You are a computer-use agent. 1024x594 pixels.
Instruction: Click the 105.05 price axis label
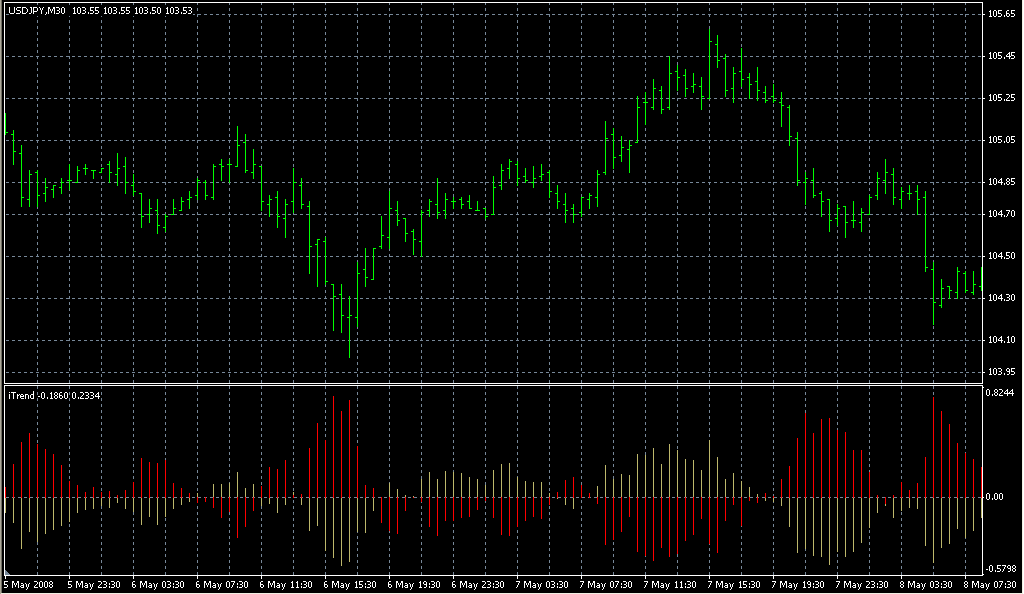[1002, 140]
